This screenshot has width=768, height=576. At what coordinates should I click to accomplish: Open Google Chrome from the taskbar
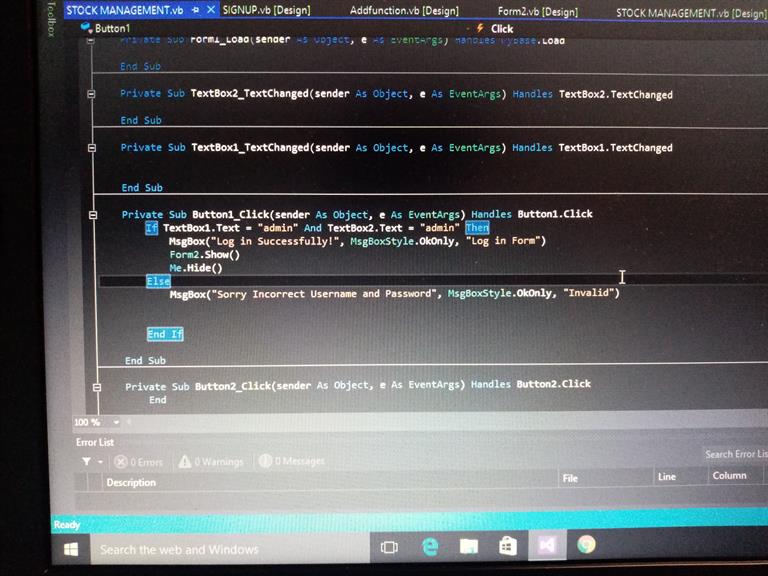click(x=587, y=545)
